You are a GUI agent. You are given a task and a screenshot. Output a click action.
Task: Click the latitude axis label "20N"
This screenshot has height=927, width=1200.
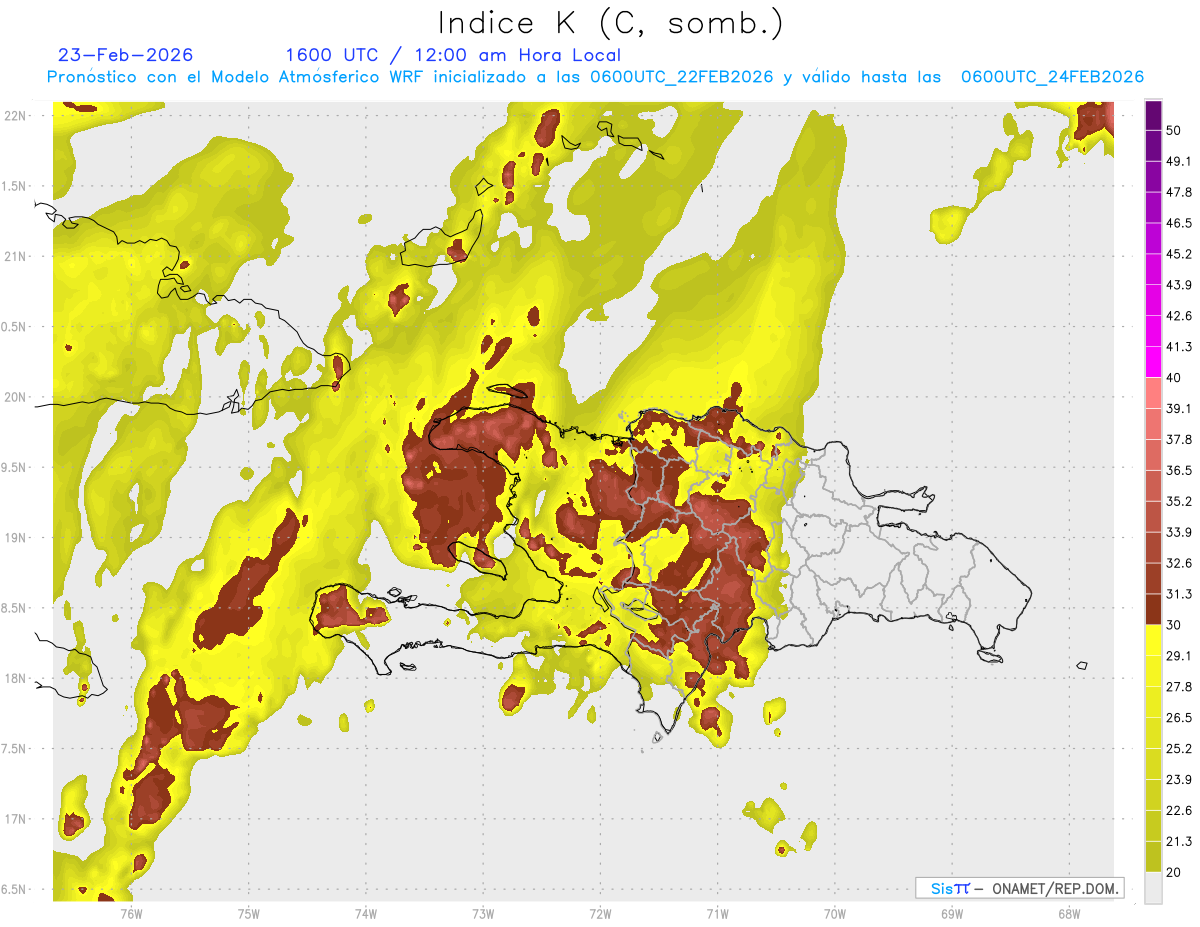coord(15,397)
